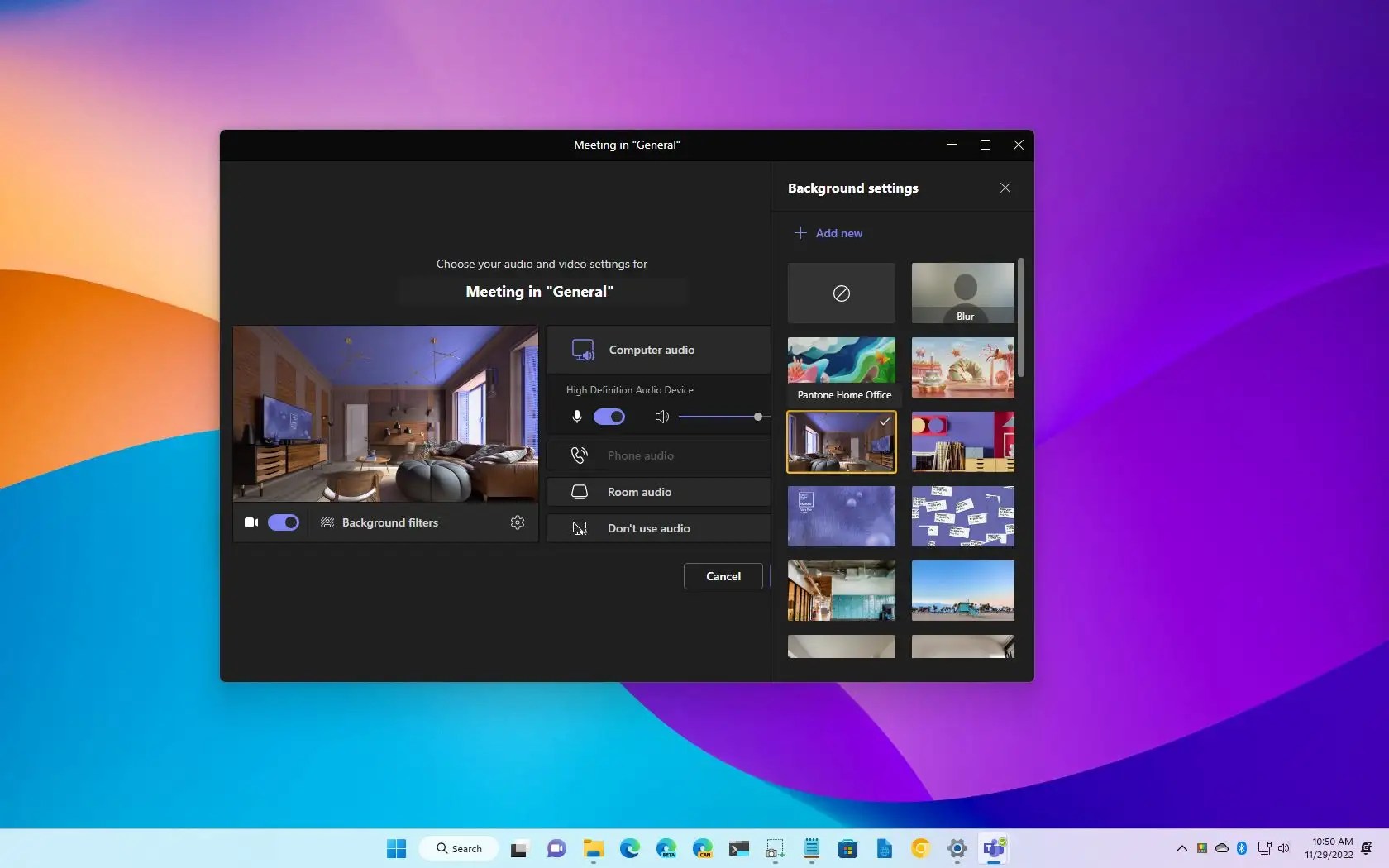Click the plus icon beside Add new
The width and height of the screenshot is (1389, 868).
click(800, 233)
